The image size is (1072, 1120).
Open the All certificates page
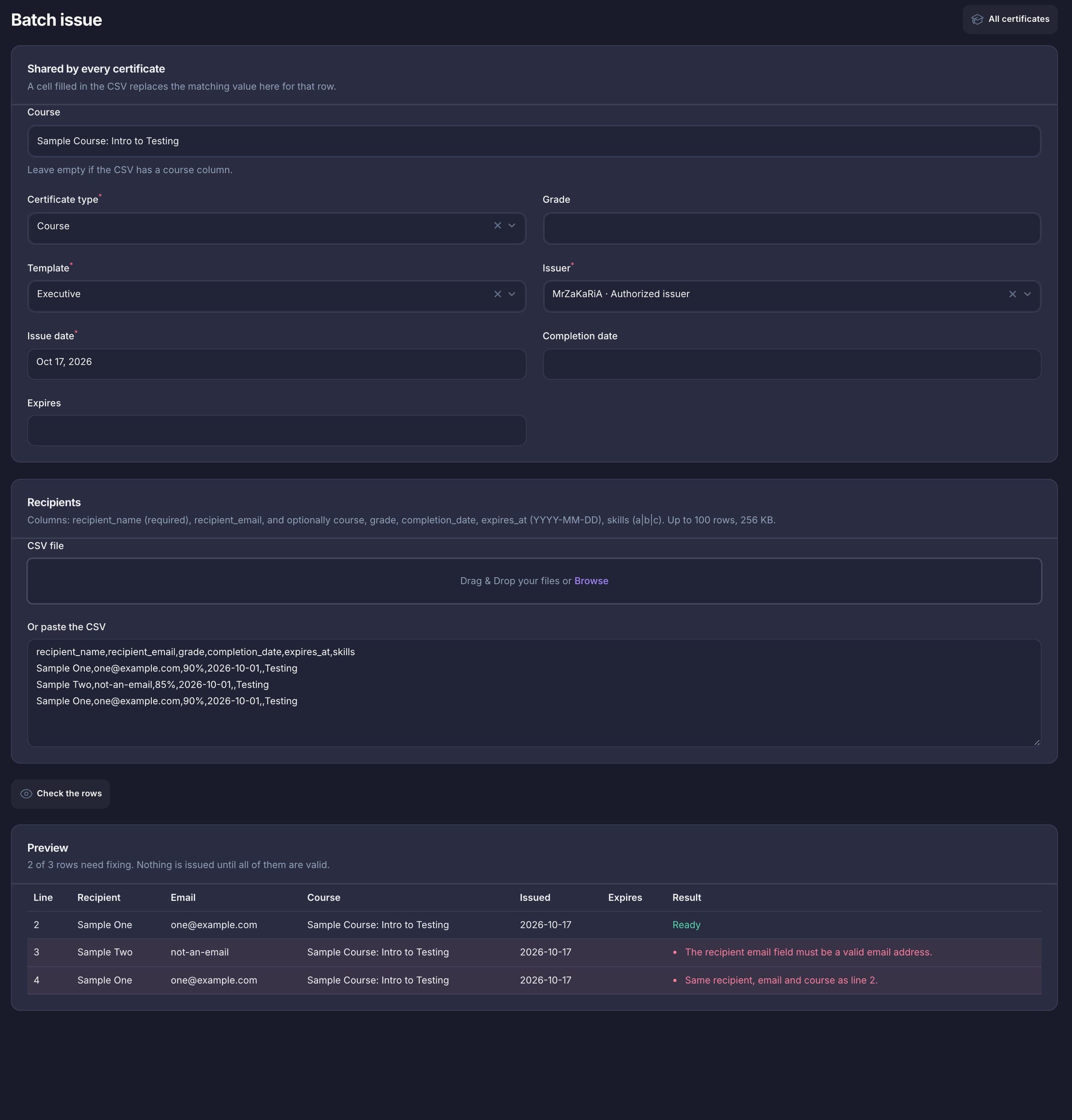(1010, 20)
